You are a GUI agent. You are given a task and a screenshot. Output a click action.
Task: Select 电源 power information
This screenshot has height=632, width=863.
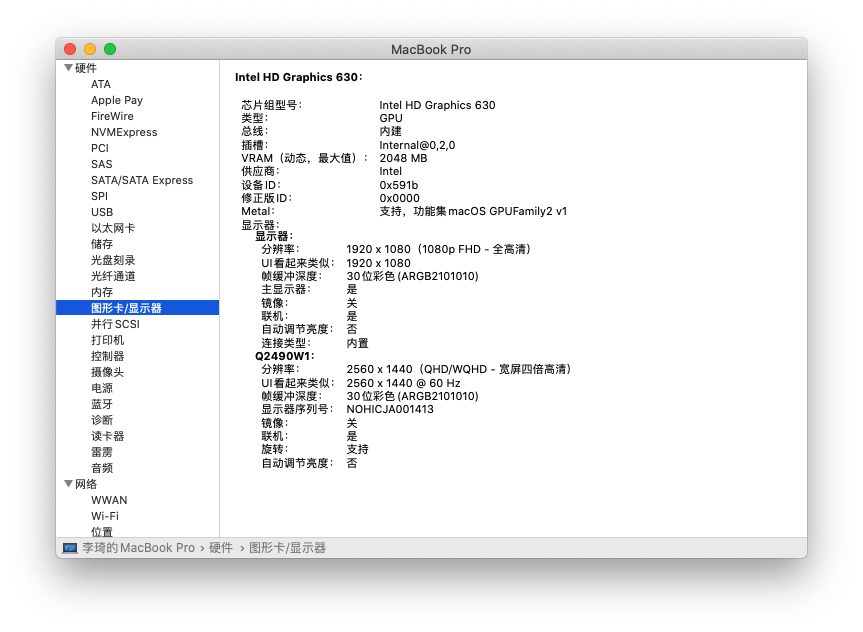pos(101,388)
